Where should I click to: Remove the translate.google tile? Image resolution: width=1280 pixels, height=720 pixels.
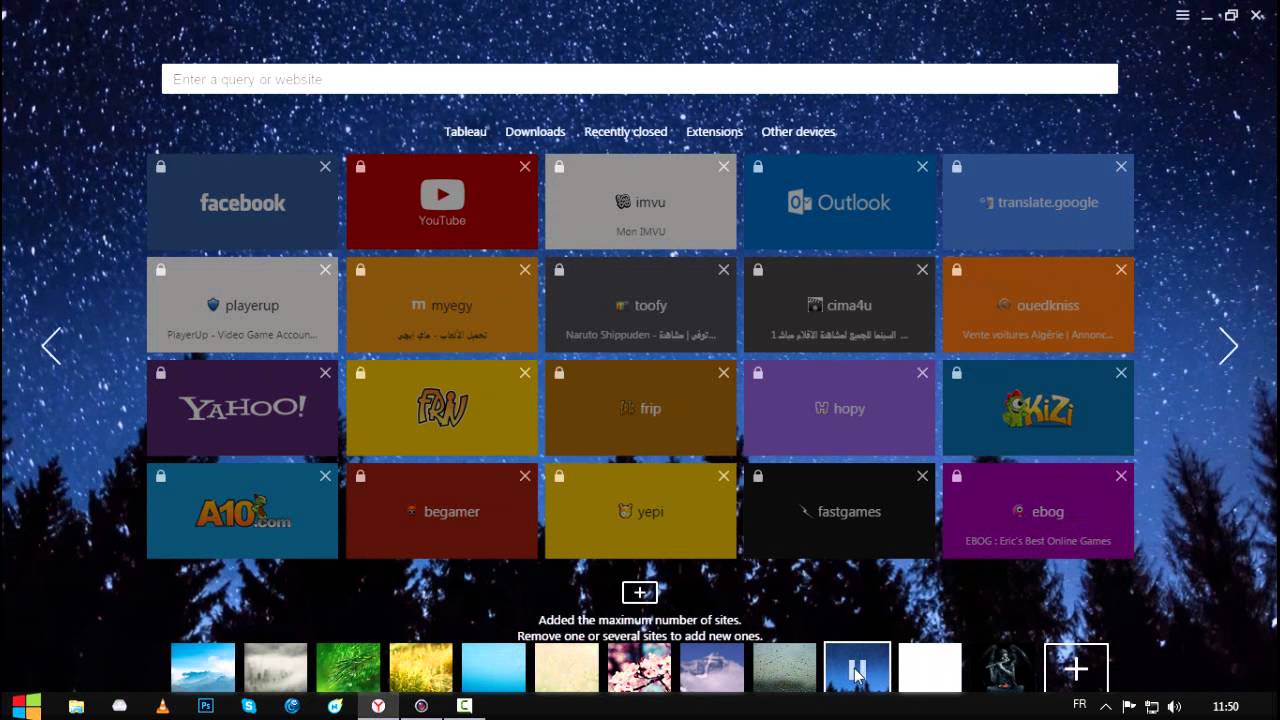click(1121, 167)
